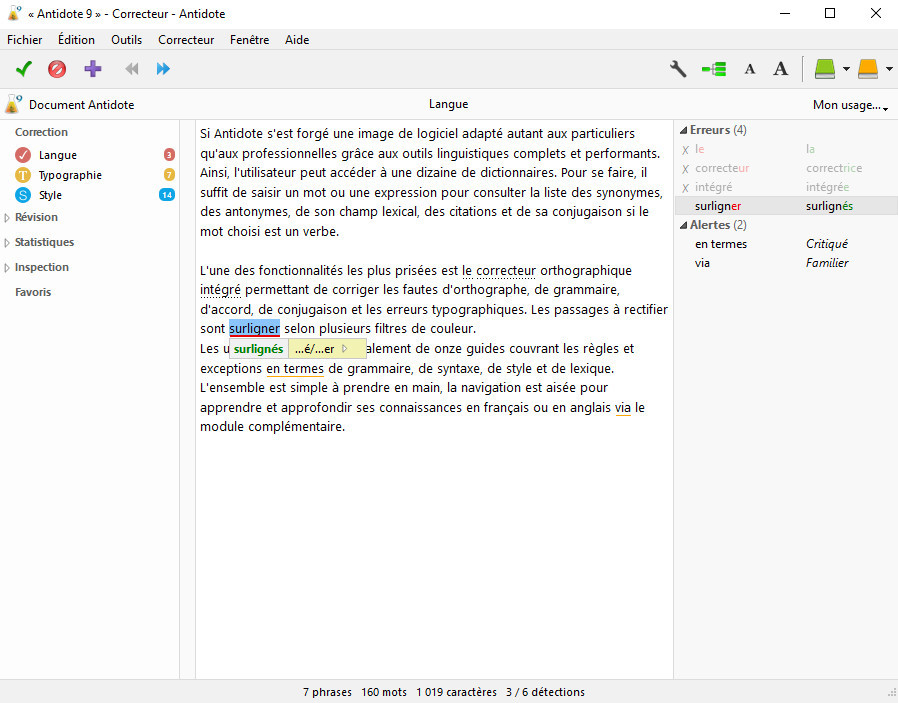This screenshot has height=703, width=898.
Task: Click underlined word 'via' in the text
Action: (x=623, y=408)
